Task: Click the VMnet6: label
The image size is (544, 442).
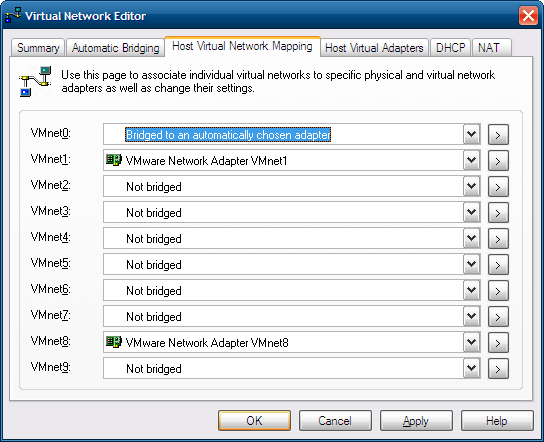Action: coord(51,289)
